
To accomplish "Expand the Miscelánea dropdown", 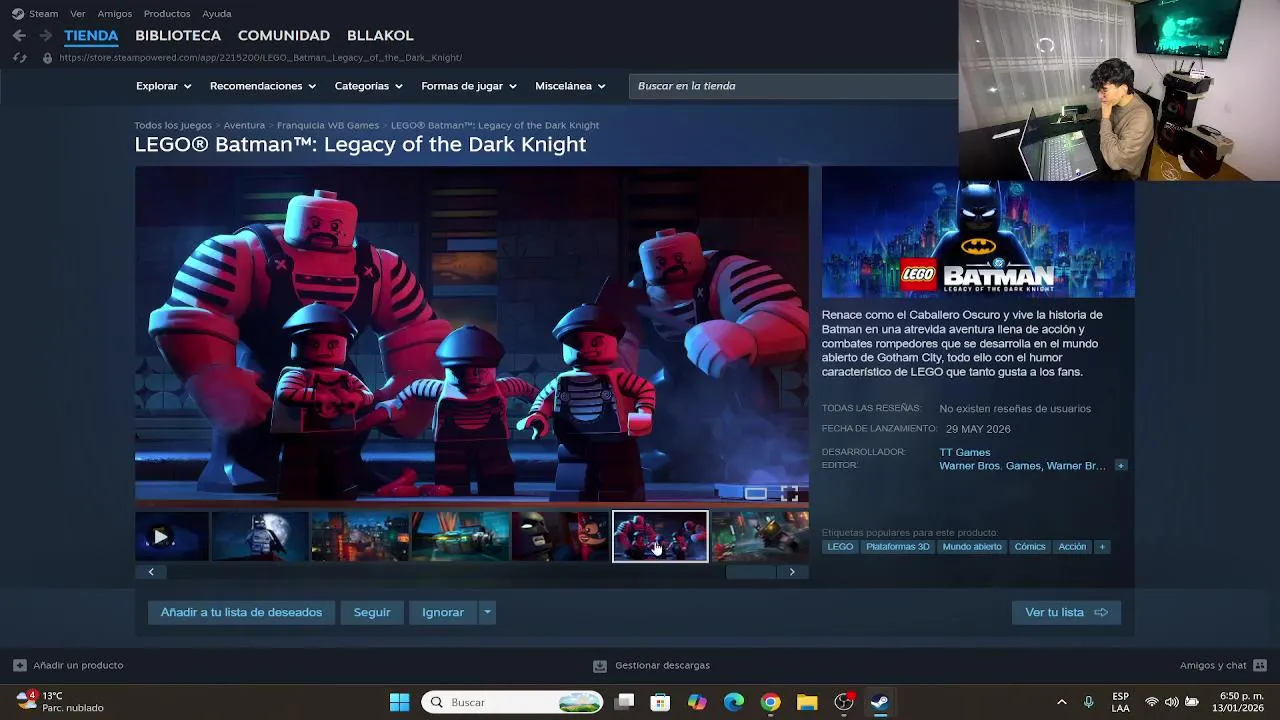I will [x=570, y=86].
